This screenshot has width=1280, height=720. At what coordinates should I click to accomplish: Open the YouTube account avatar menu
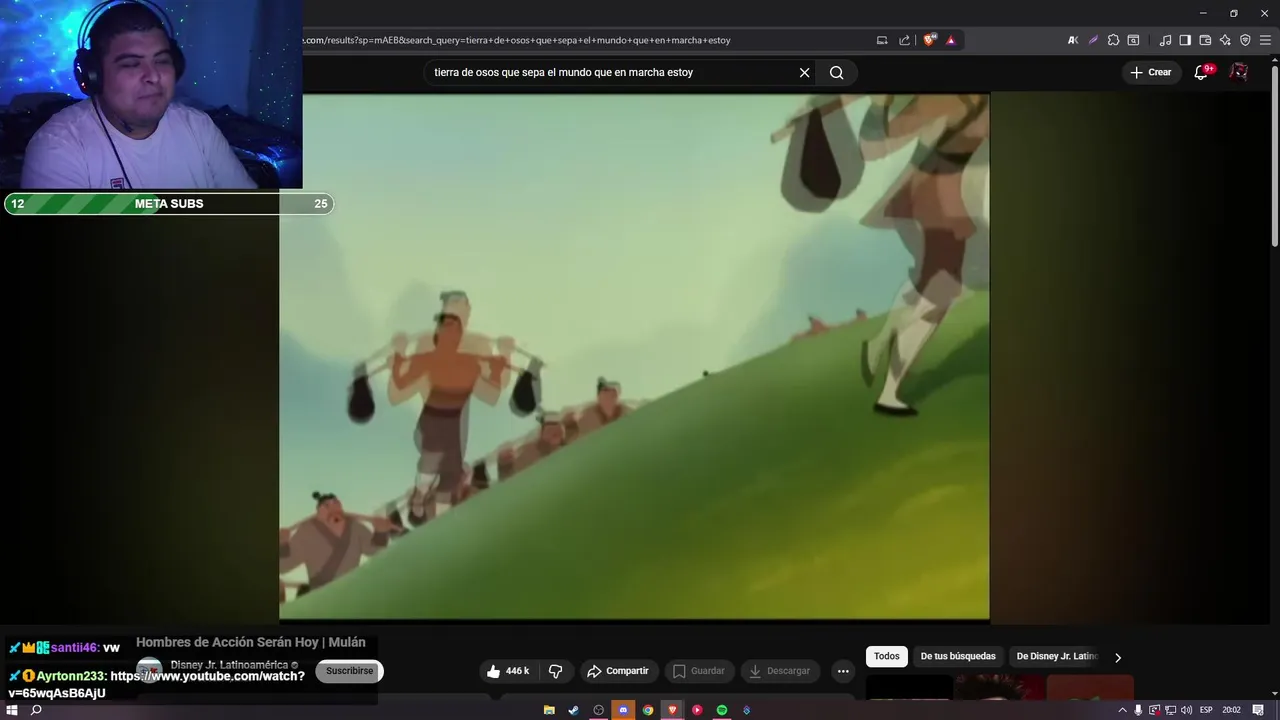(x=1239, y=72)
